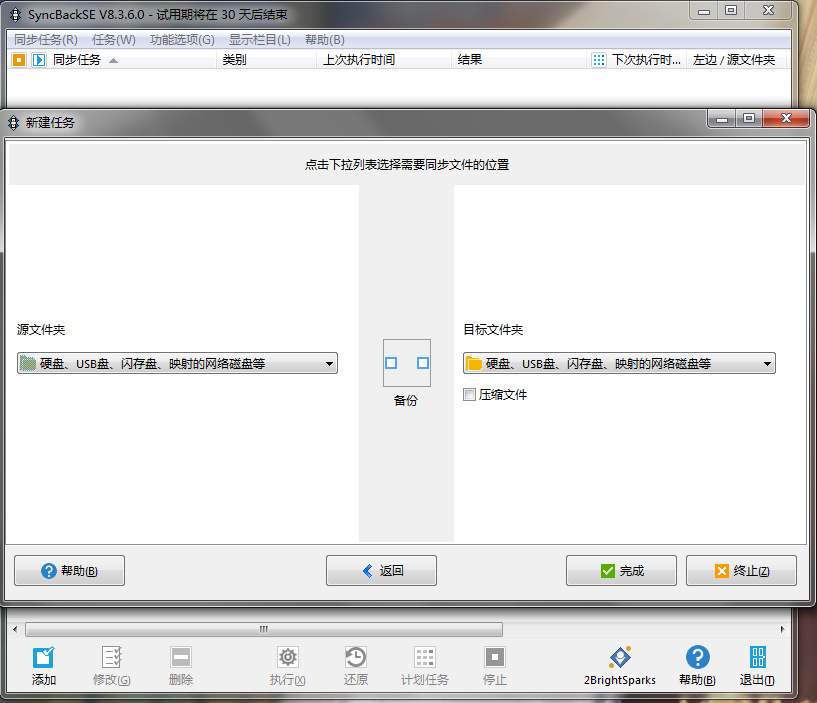Click the left scroll arrow of horizontal scrollbar
817x703 pixels.
(15, 630)
